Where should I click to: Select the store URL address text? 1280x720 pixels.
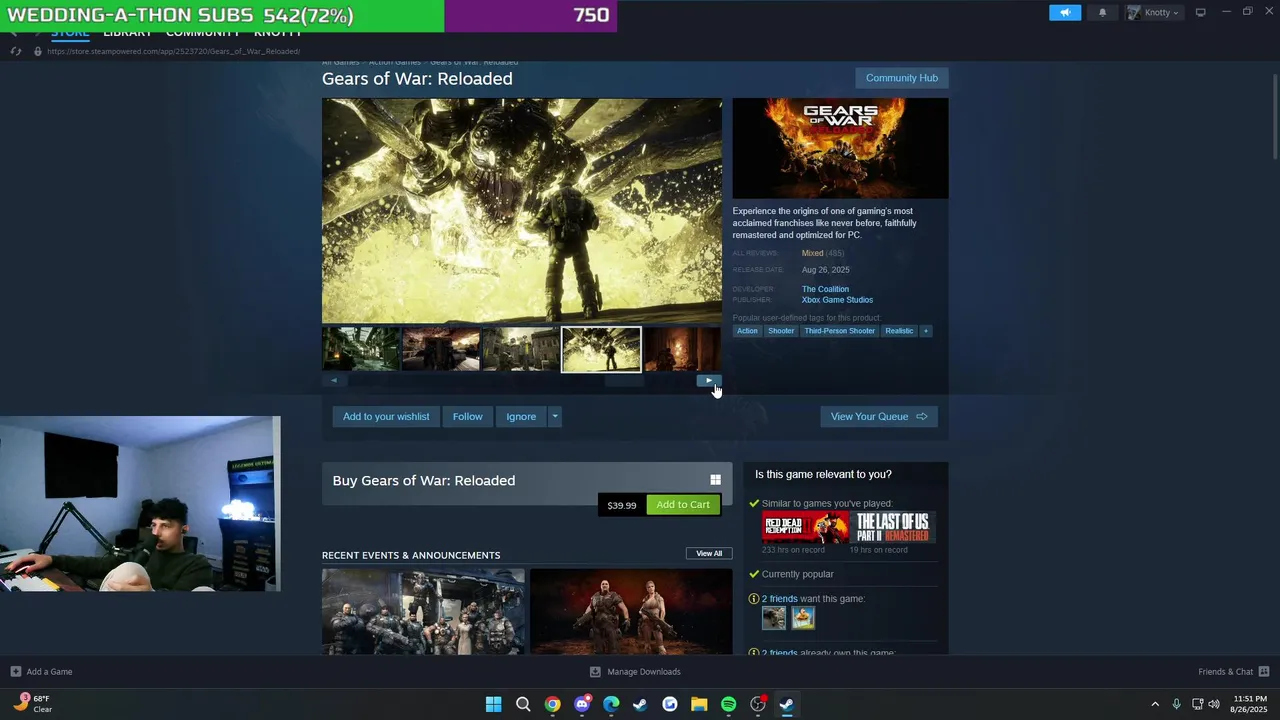pyautogui.click(x=173, y=51)
